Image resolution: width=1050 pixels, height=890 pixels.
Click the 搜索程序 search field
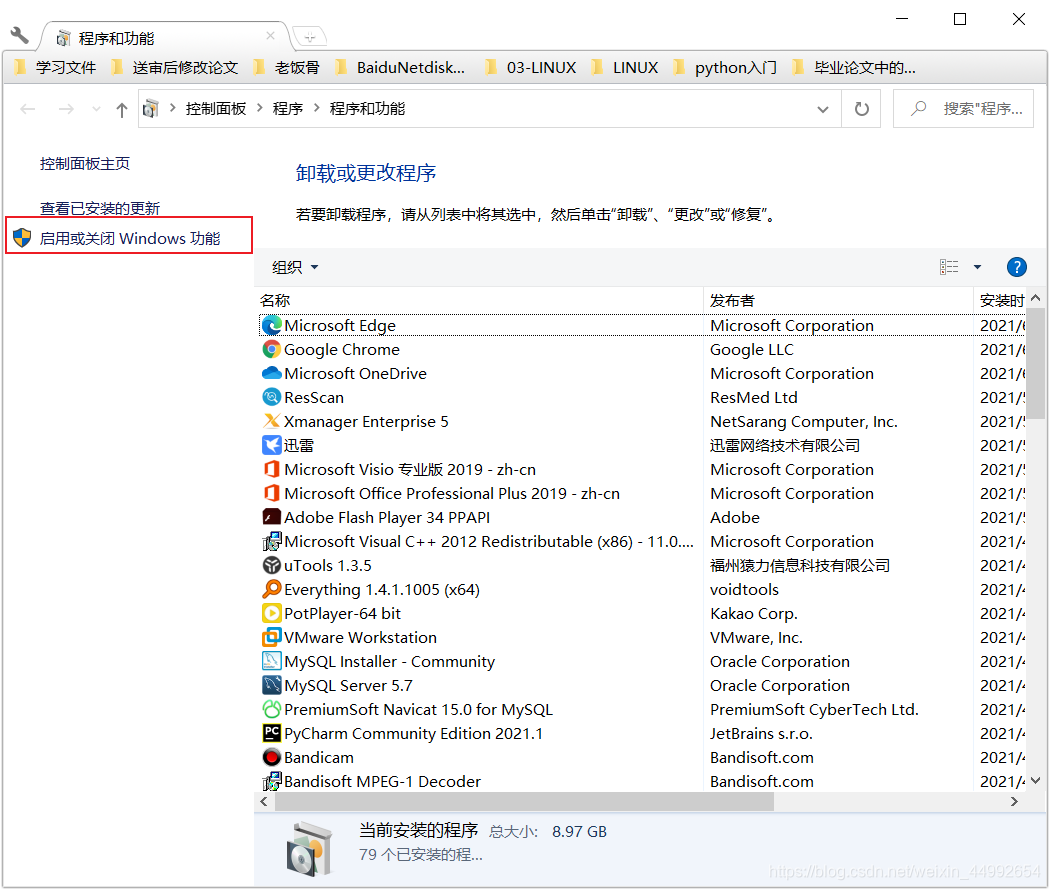pyautogui.click(x=964, y=108)
